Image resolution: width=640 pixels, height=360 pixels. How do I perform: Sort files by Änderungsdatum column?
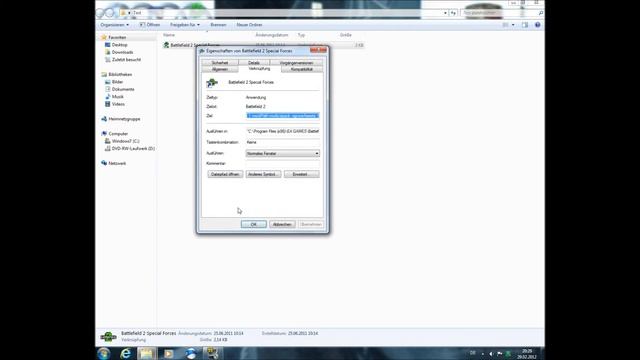[x=271, y=35]
